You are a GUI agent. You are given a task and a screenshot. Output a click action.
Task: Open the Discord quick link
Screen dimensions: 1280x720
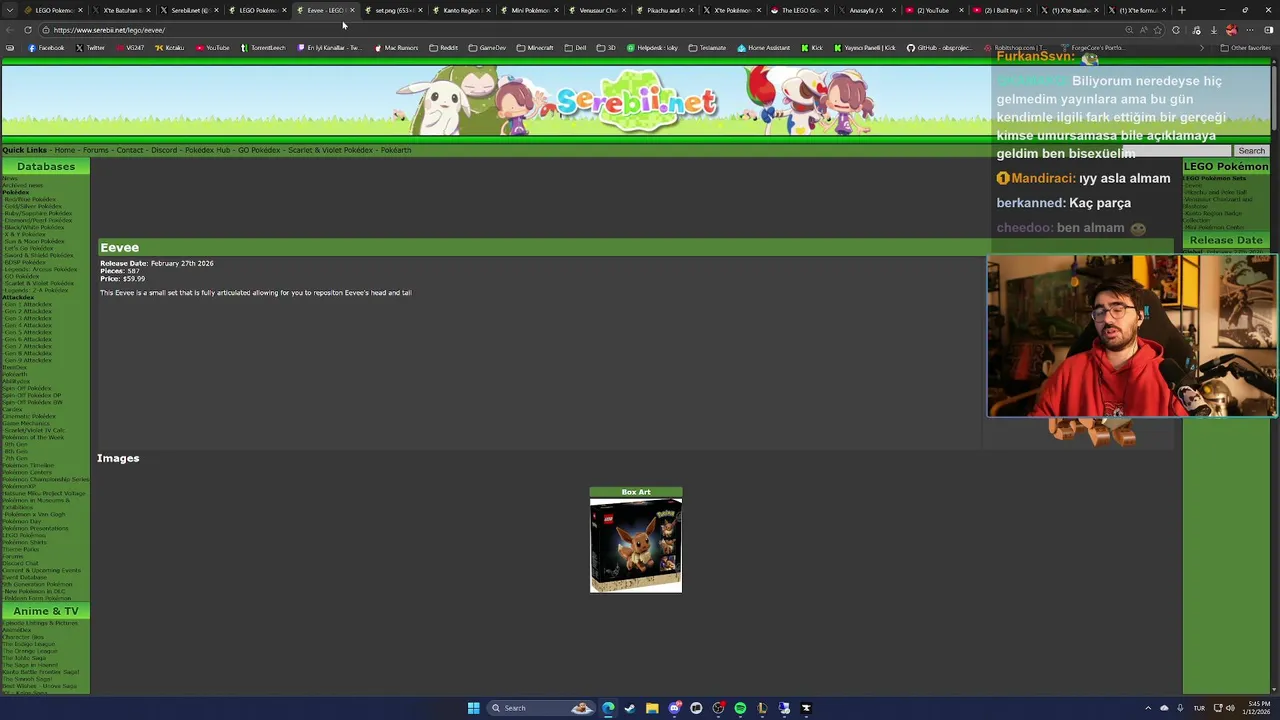164,150
